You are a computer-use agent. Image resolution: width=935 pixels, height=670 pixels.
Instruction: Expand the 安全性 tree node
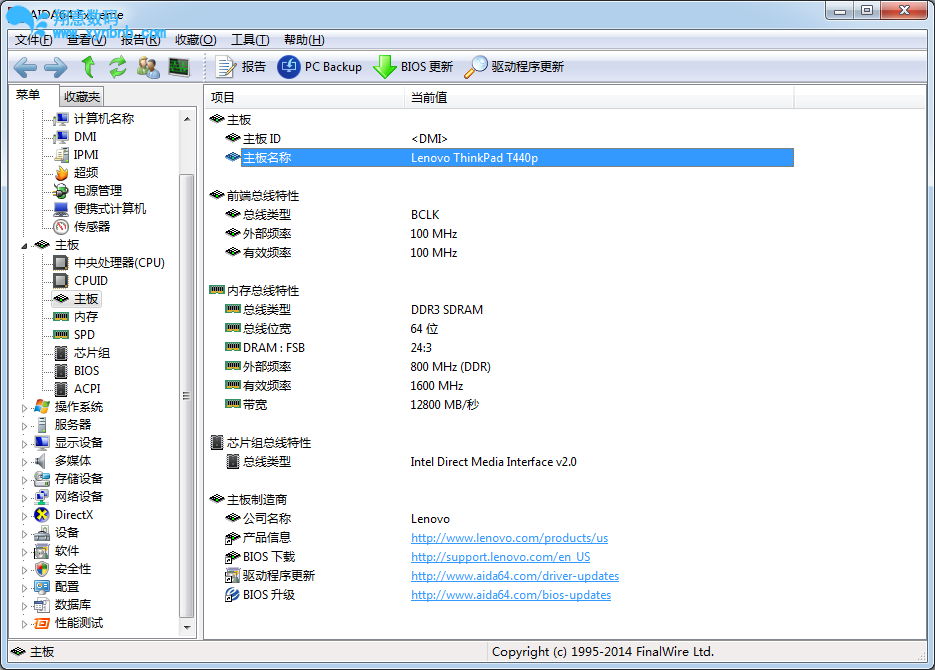(x=24, y=570)
